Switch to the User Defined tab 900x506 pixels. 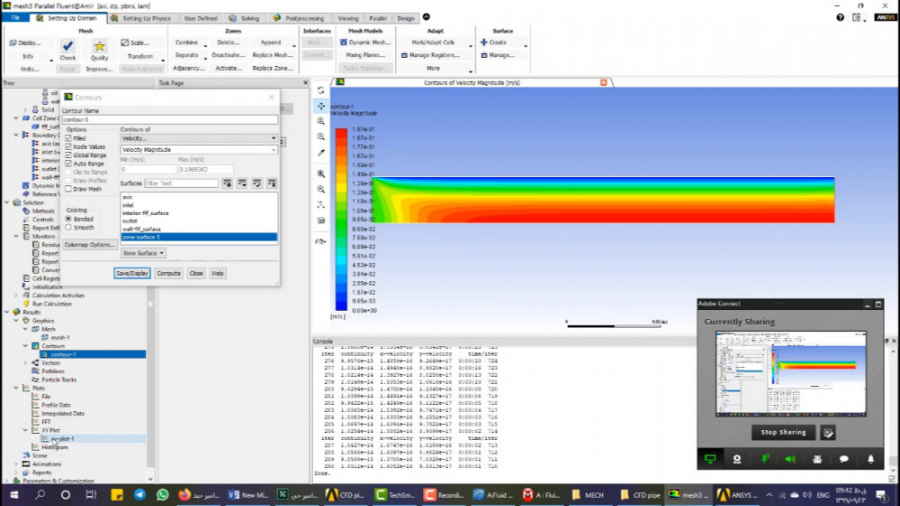(x=200, y=18)
